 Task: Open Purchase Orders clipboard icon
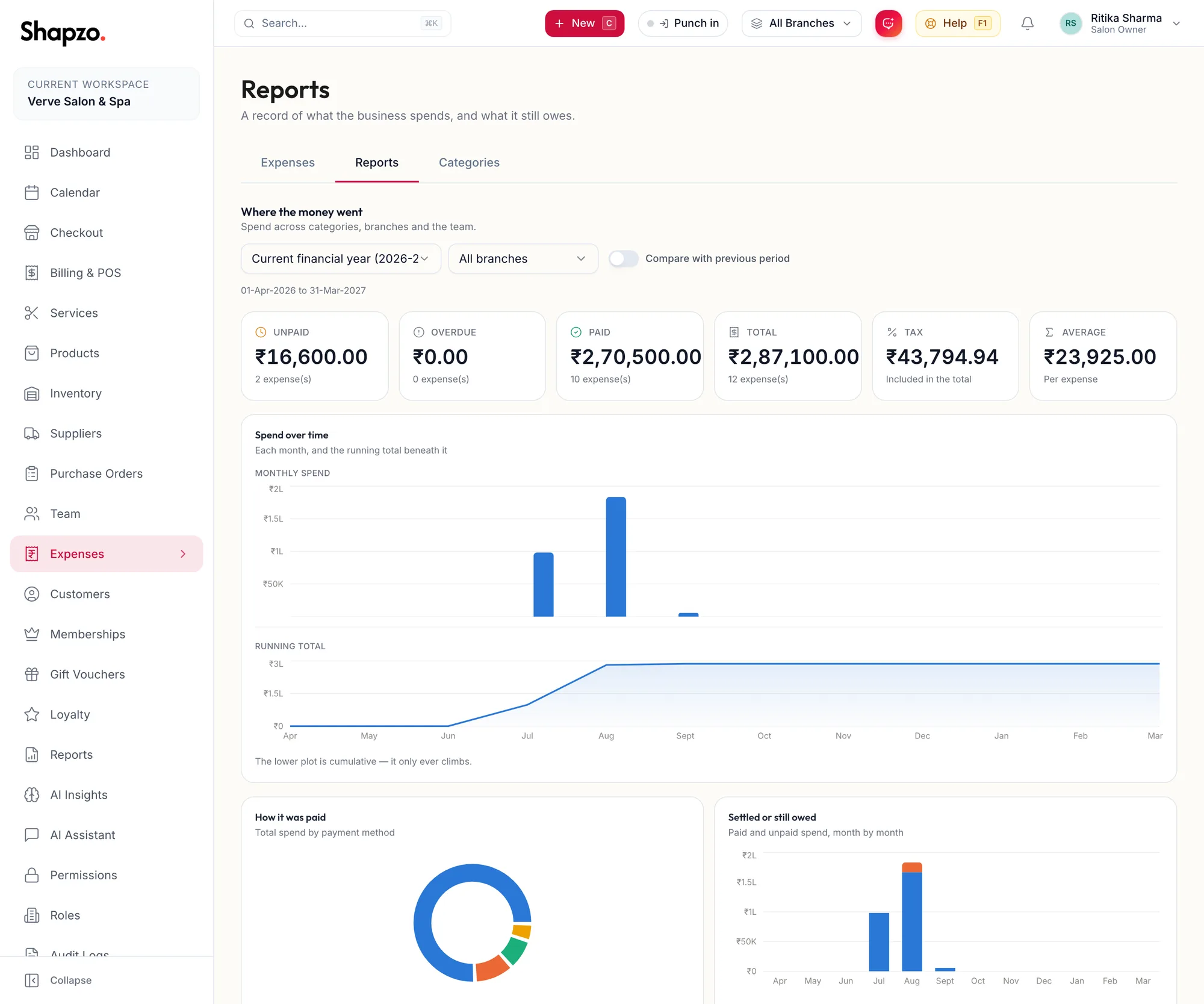31,473
